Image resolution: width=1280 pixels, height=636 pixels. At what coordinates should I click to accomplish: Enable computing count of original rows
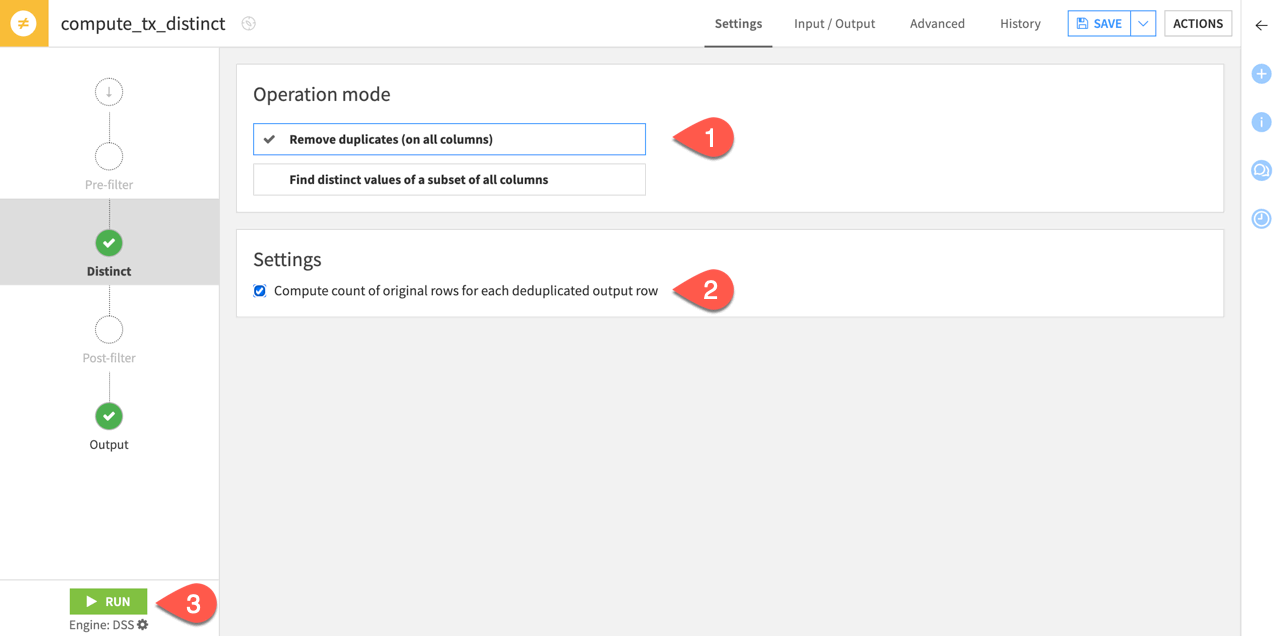(x=260, y=290)
